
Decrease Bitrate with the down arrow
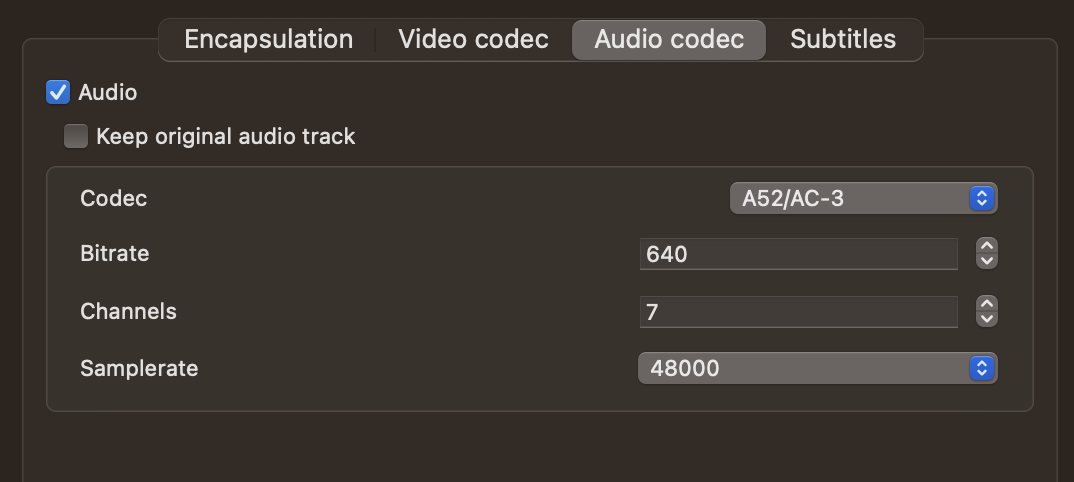[x=987, y=261]
